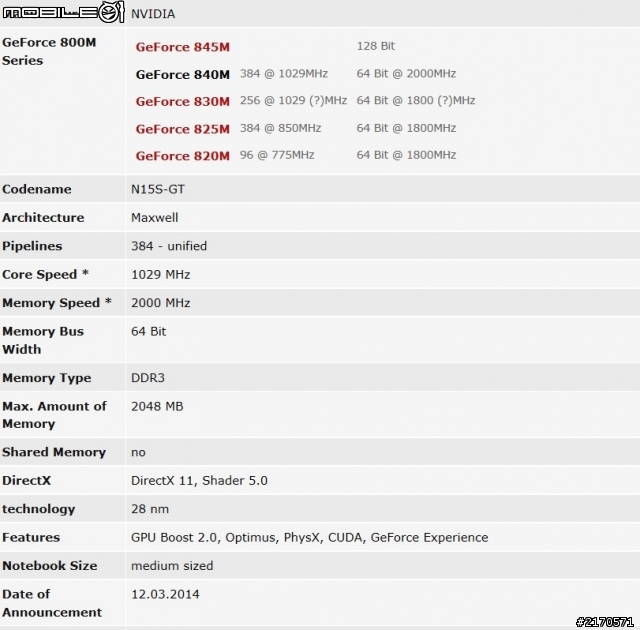
Task: Select 64 Bit @ 1800MHz for the 820M
Action: [x=406, y=155]
